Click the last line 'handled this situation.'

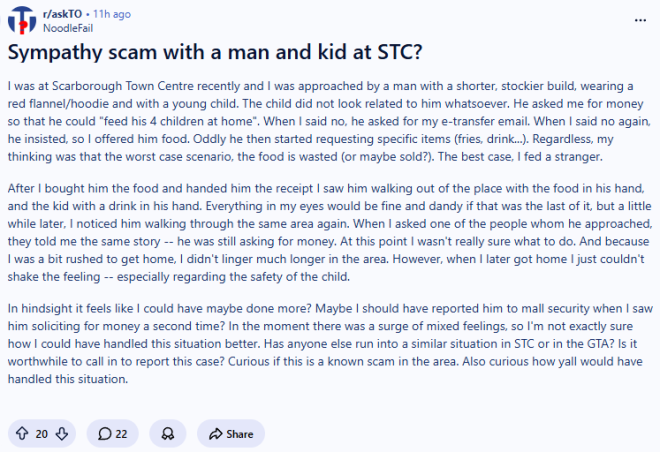pyautogui.click(x=68, y=379)
